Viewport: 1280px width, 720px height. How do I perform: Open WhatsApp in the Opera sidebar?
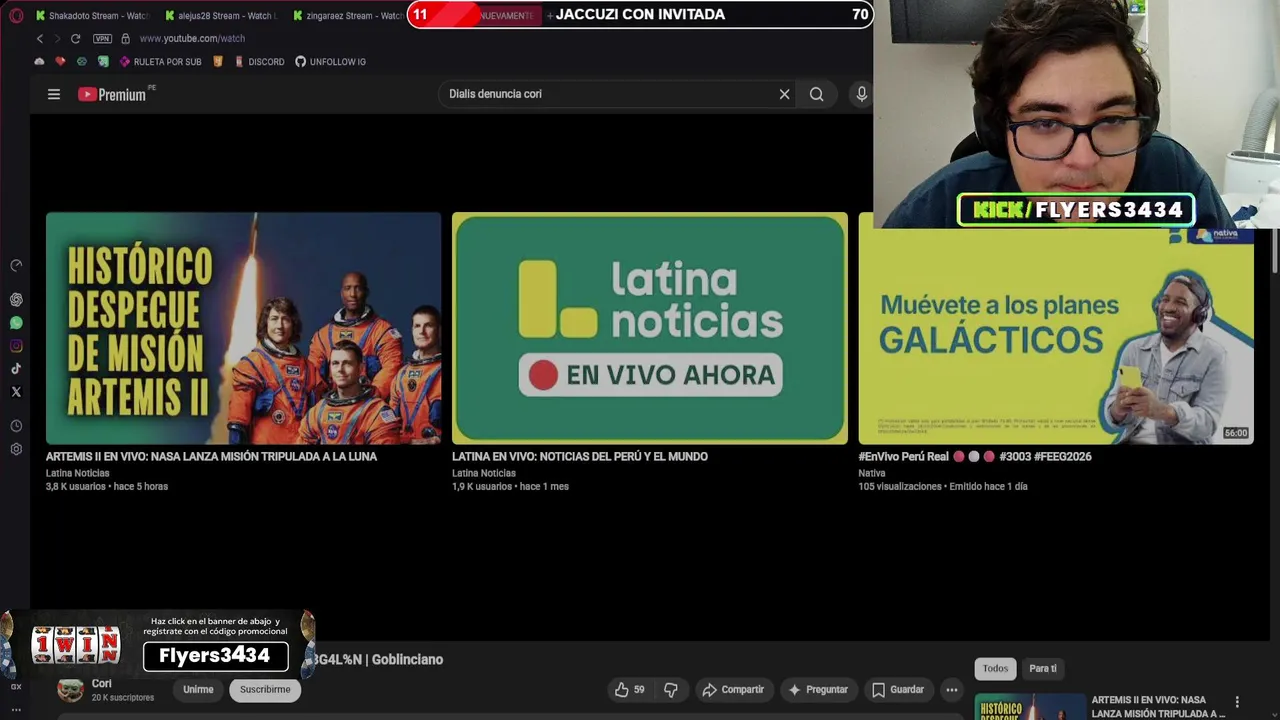point(16,323)
